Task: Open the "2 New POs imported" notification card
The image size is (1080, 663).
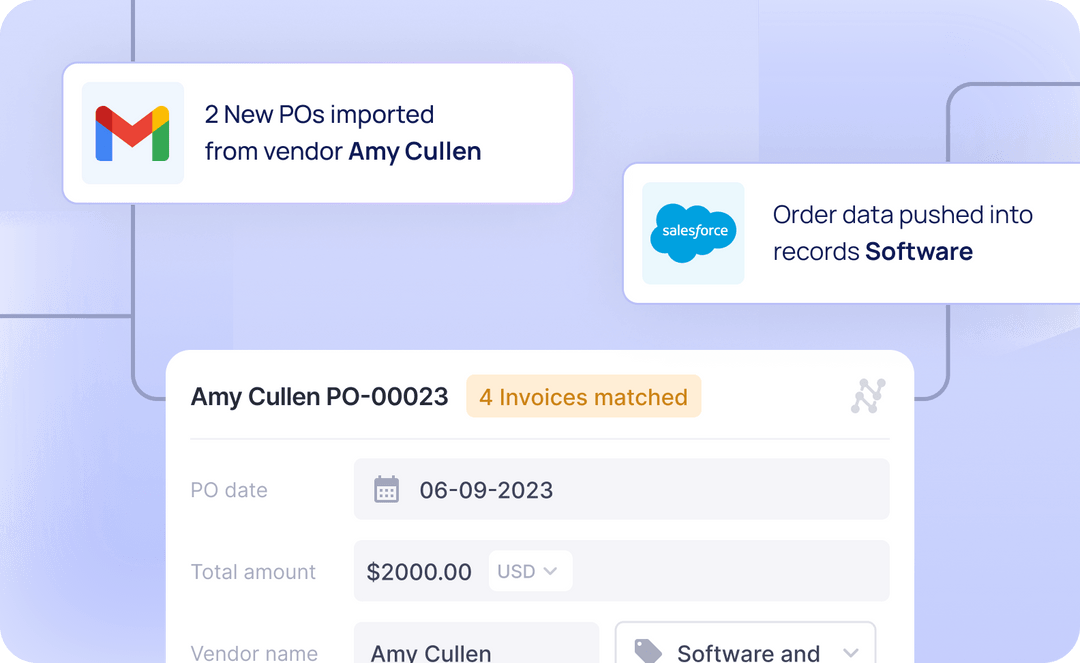Action: click(317, 132)
